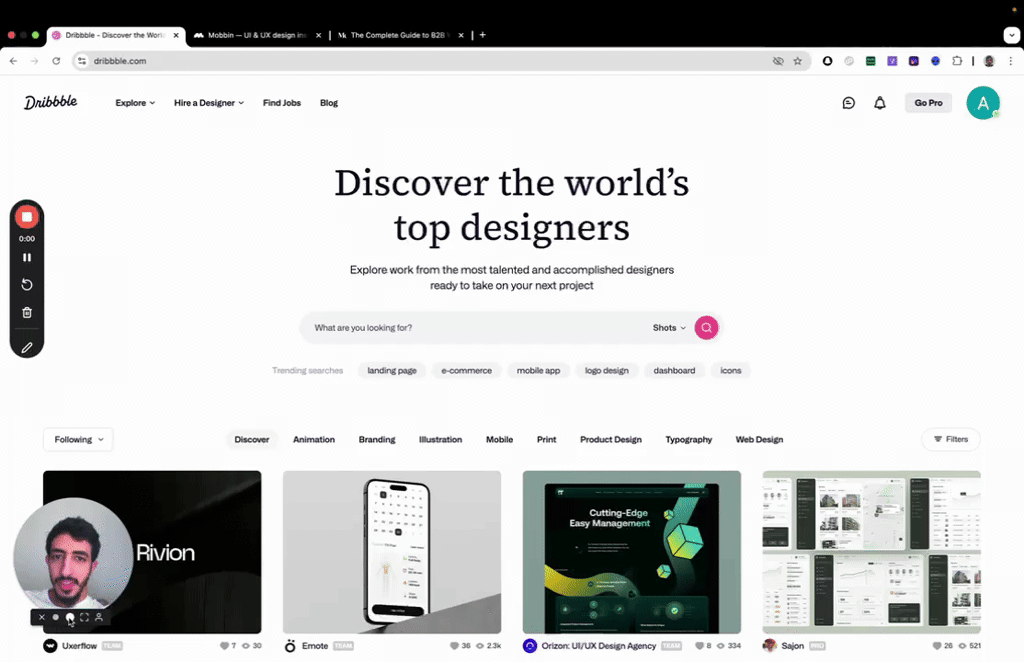Image resolution: width=1024 pixels, height=662 pixels.
Task: Open the Dribbble logo home link
Action: [x=51, y=102]
